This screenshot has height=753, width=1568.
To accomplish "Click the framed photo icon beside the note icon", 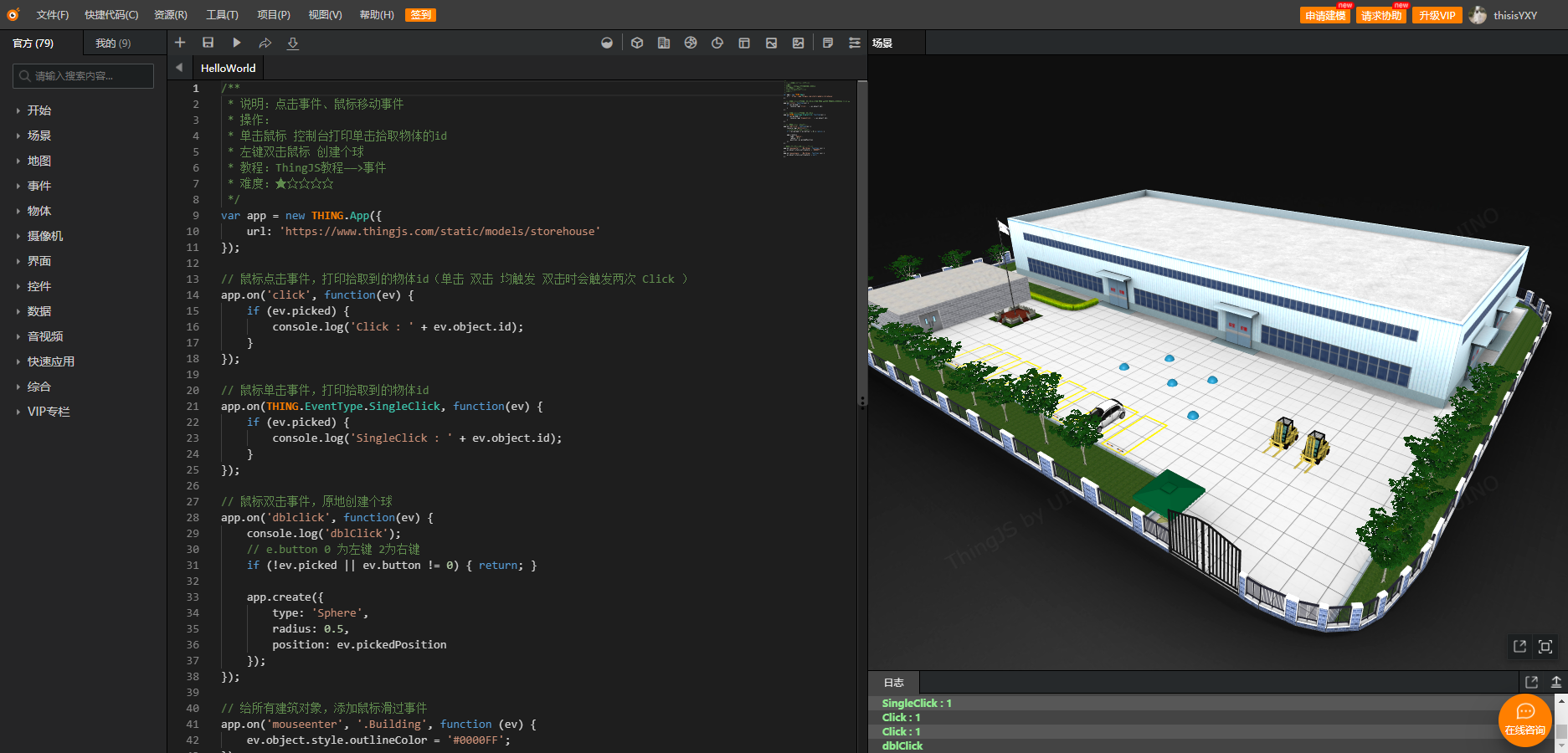I will [799, 43].
